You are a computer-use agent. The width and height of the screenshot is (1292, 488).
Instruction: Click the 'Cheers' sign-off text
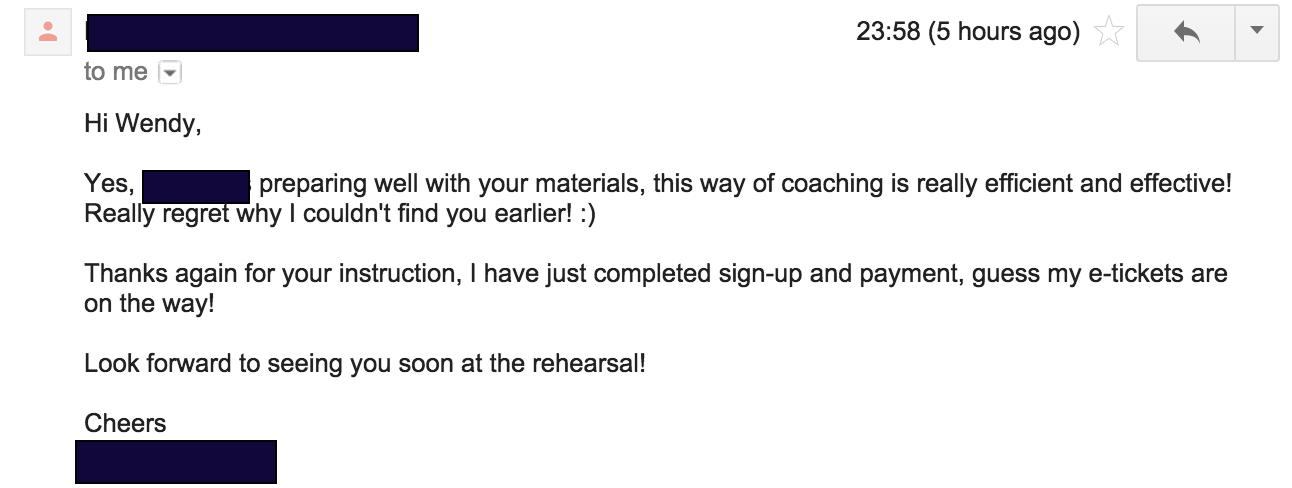pyautogui.click(x=125, y=423)
